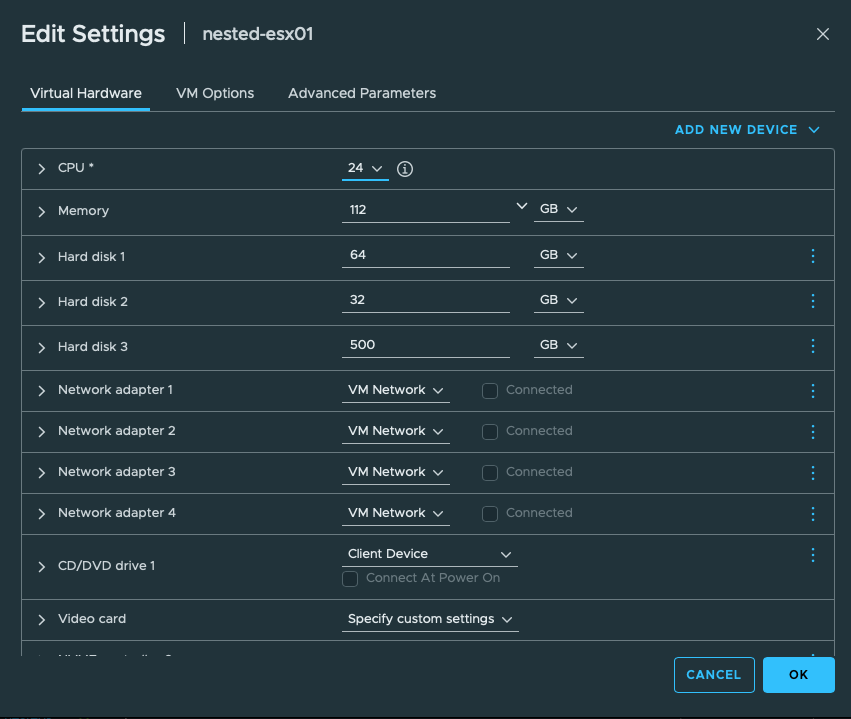Open the Hard disk 1 options menu

tap(812, 256)
